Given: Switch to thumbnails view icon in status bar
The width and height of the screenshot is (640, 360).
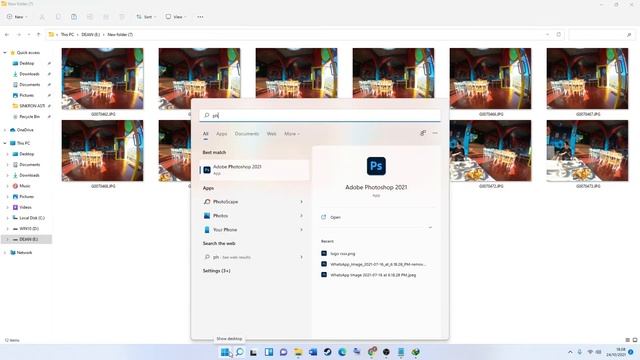Looking at the screenshot, I should coord(635,340).
